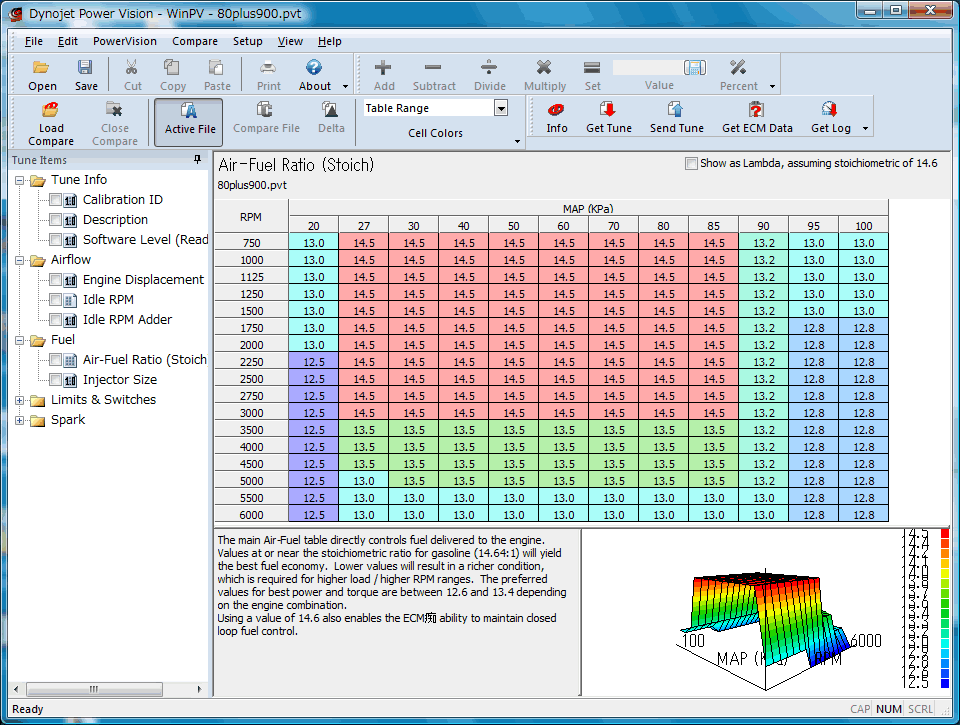Open the About information icon
The width and height of the screenshot is (960, 725).
pos(314,67)
